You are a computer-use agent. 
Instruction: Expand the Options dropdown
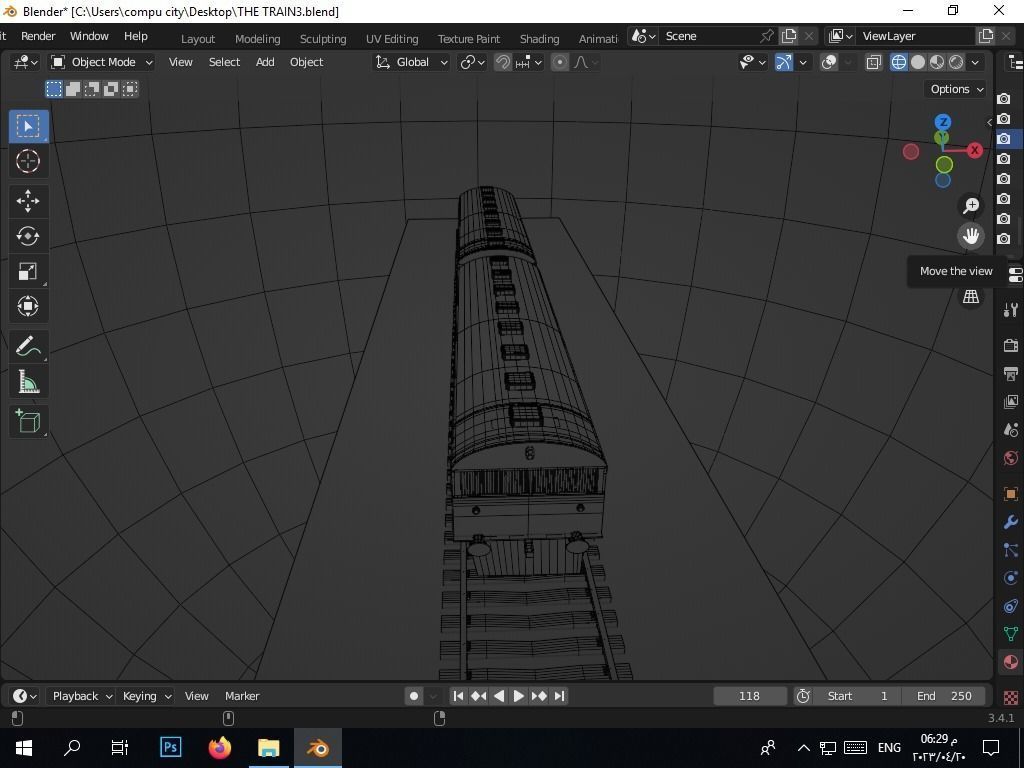[957, 89]
